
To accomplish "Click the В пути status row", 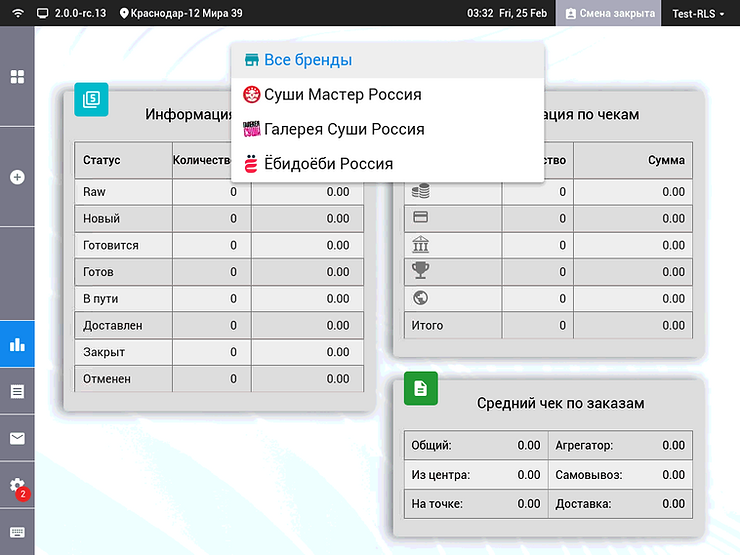I will tap(219, 298).
